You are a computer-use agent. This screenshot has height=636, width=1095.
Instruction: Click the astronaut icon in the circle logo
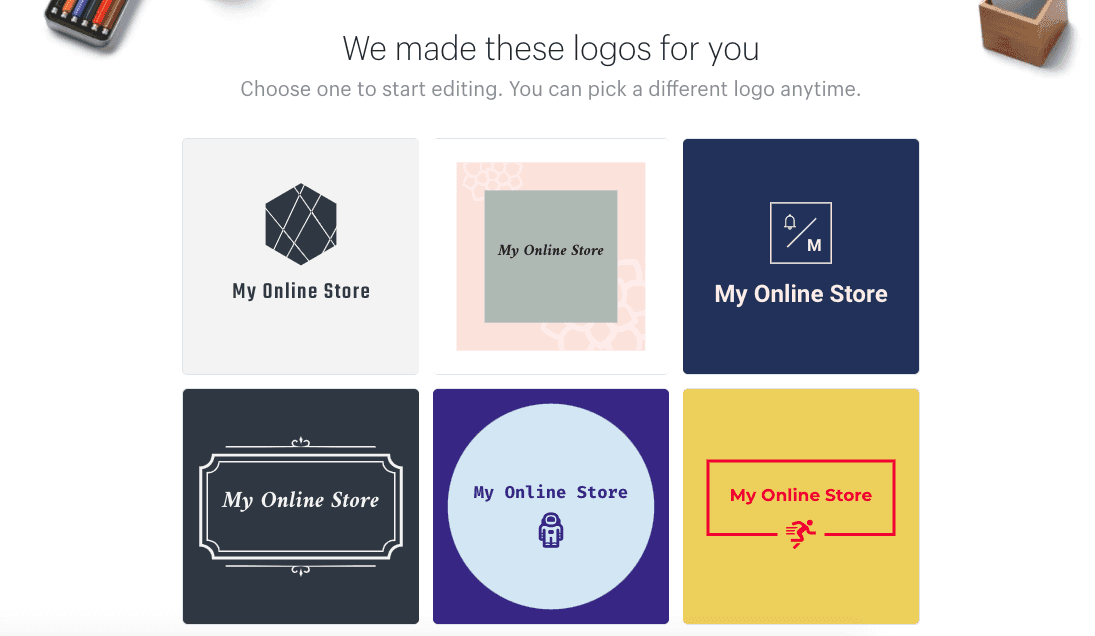pos(550,530)
